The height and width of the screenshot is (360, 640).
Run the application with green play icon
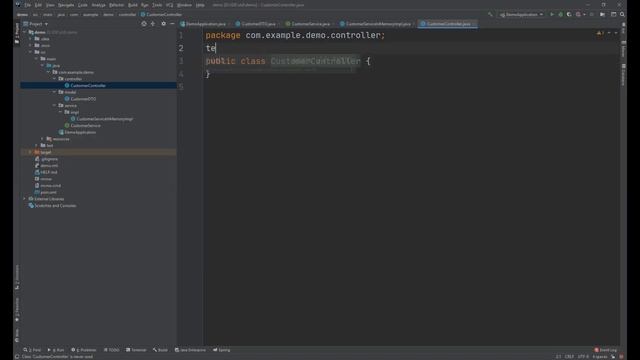tap(552, 14)
